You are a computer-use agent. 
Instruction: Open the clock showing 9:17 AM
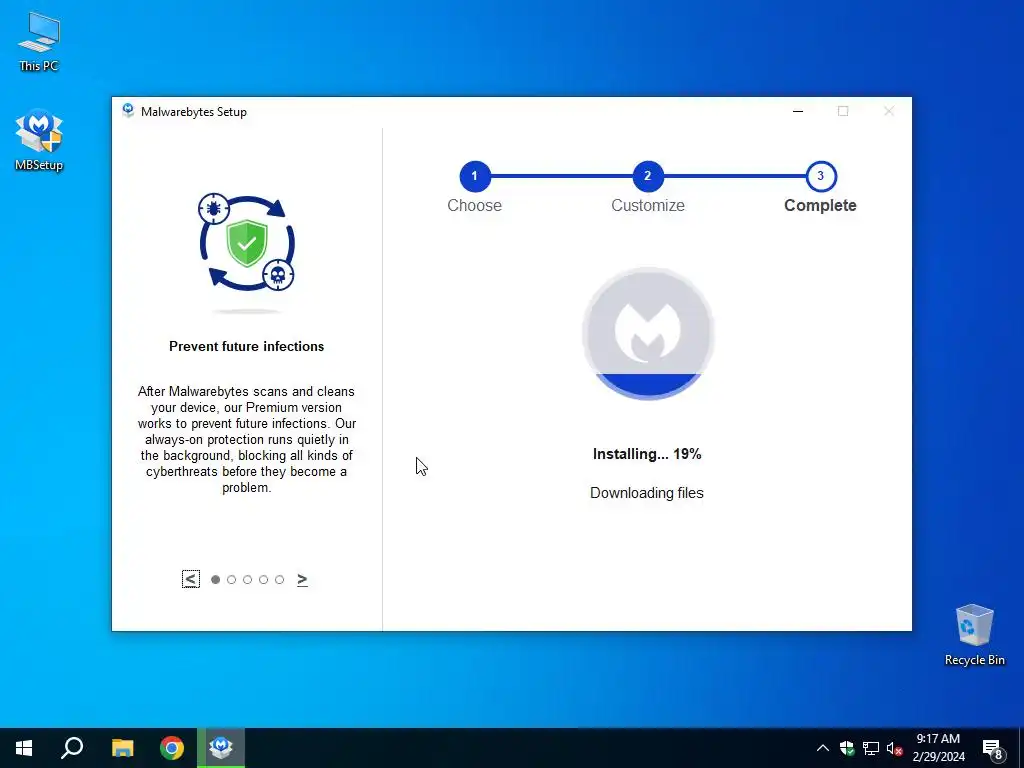tap(938, 748)
